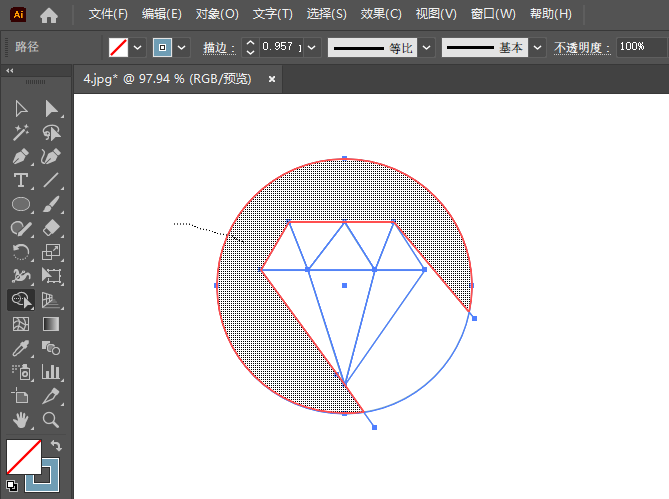Open the 对象(O) menu
Screen dimensions: 669x499
point(217,14)
